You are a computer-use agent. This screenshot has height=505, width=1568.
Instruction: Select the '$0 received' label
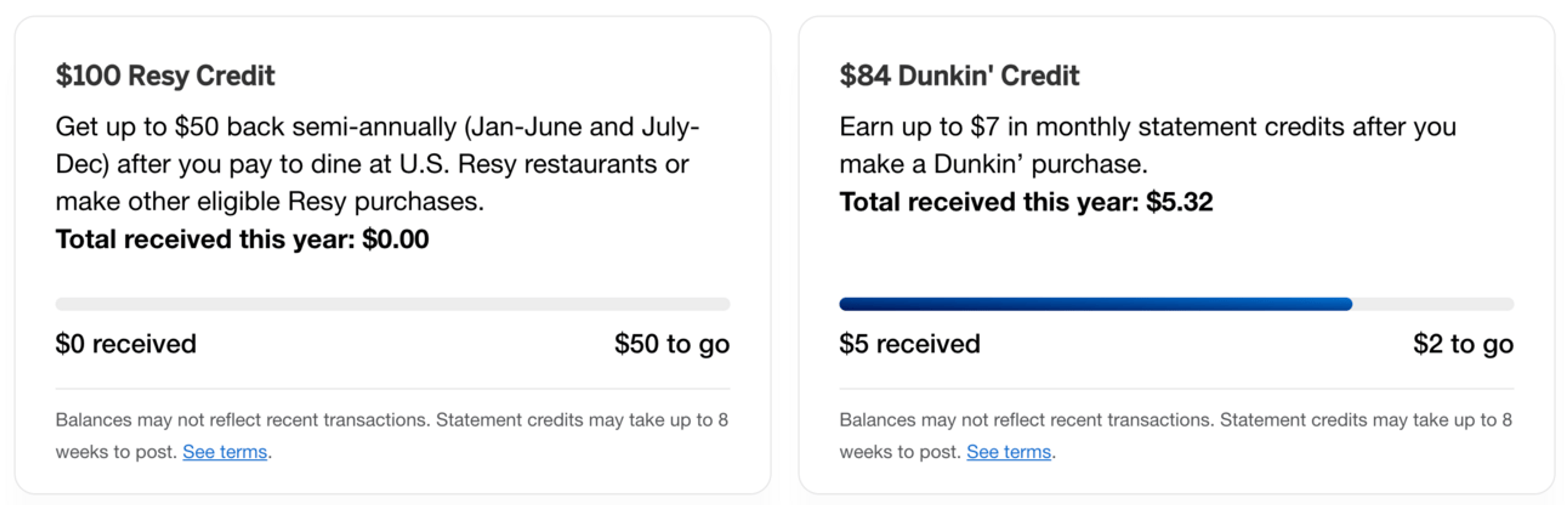point(126,344)
